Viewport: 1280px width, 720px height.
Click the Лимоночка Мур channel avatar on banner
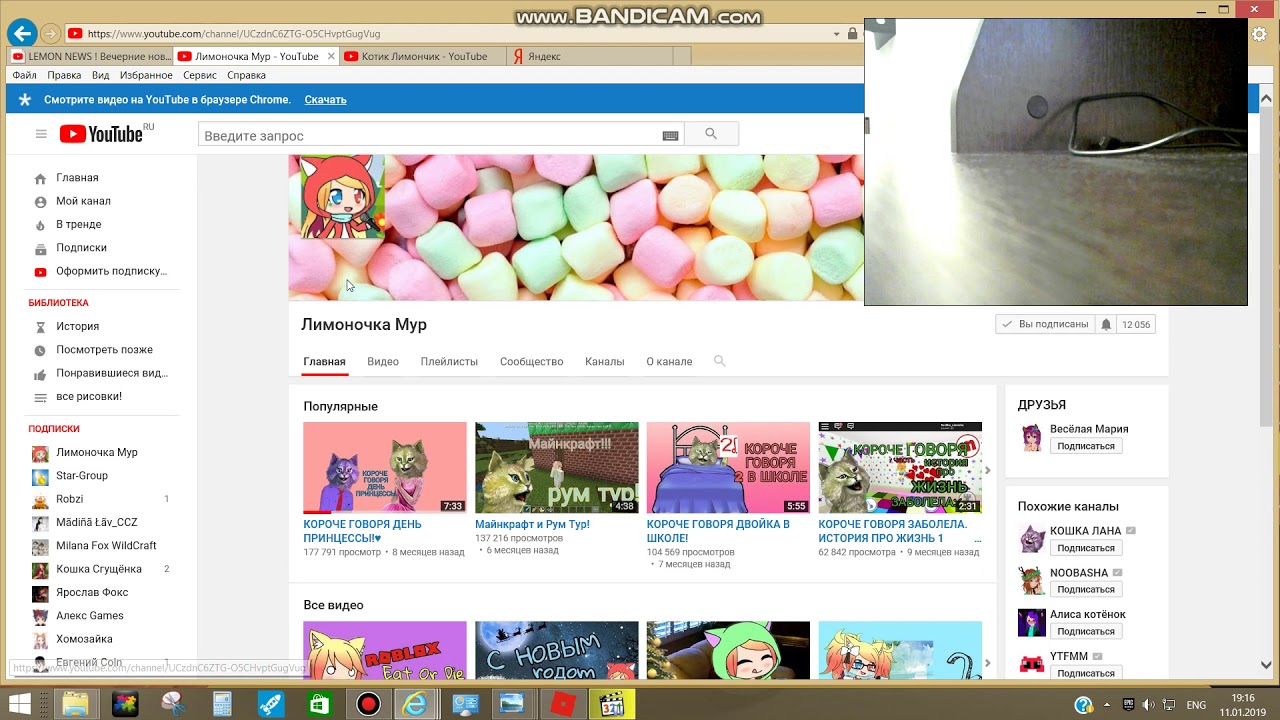[343, 197]
